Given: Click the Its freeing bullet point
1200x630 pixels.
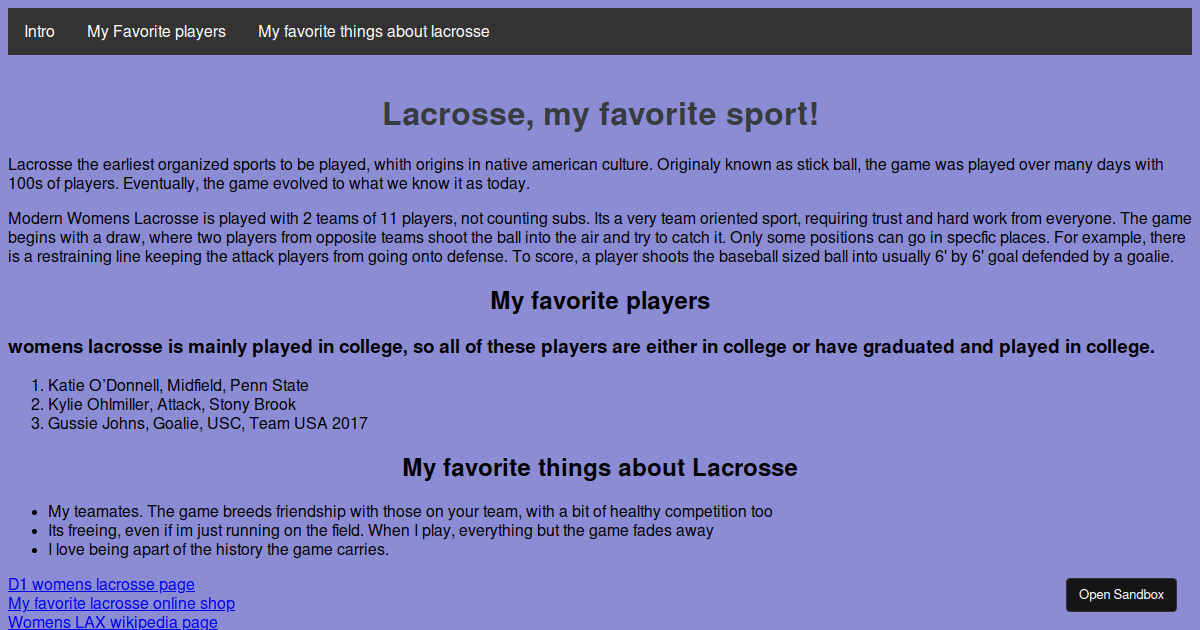Looking at the screenshot, I should point(380,530).
